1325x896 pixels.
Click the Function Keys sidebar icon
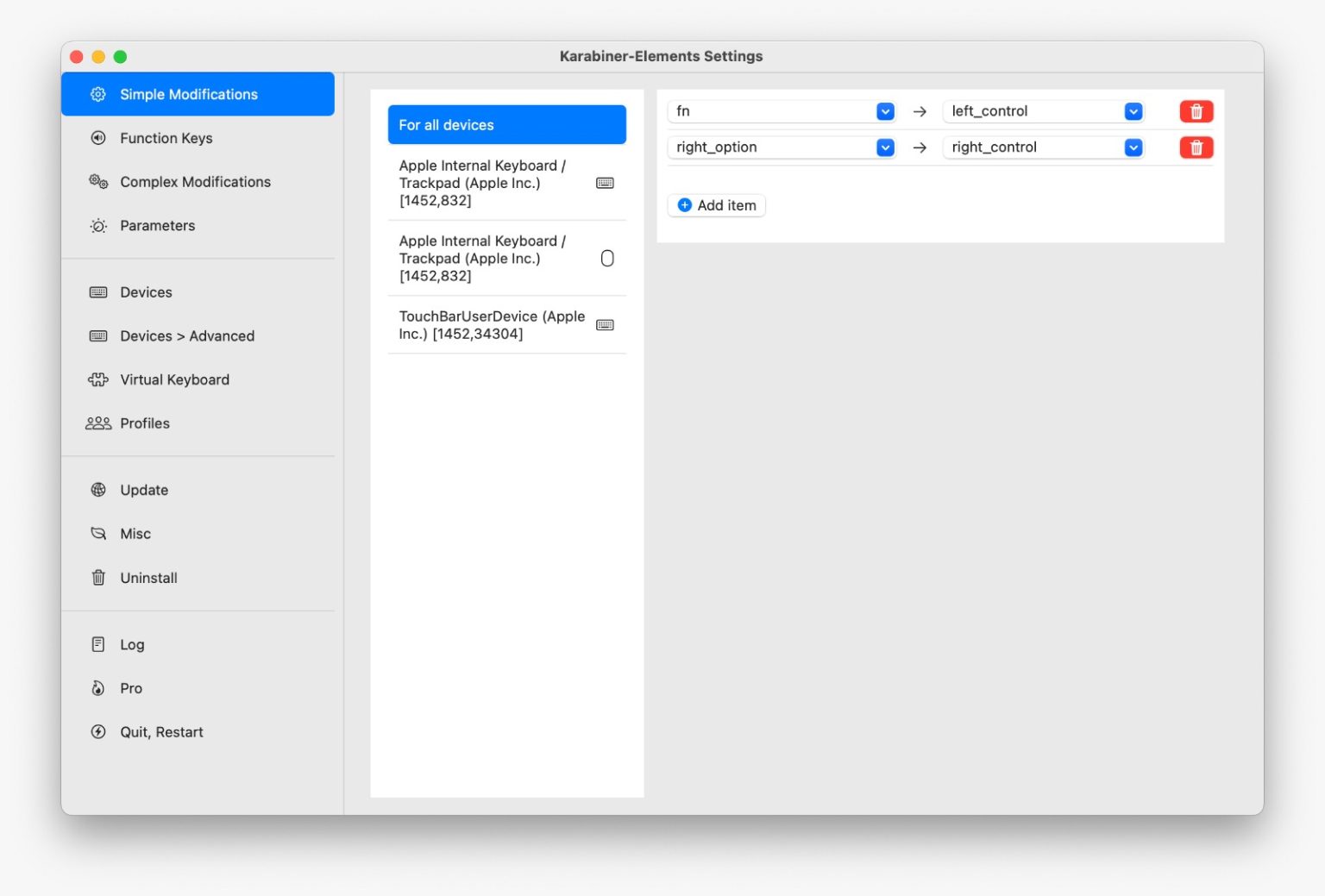97,138
